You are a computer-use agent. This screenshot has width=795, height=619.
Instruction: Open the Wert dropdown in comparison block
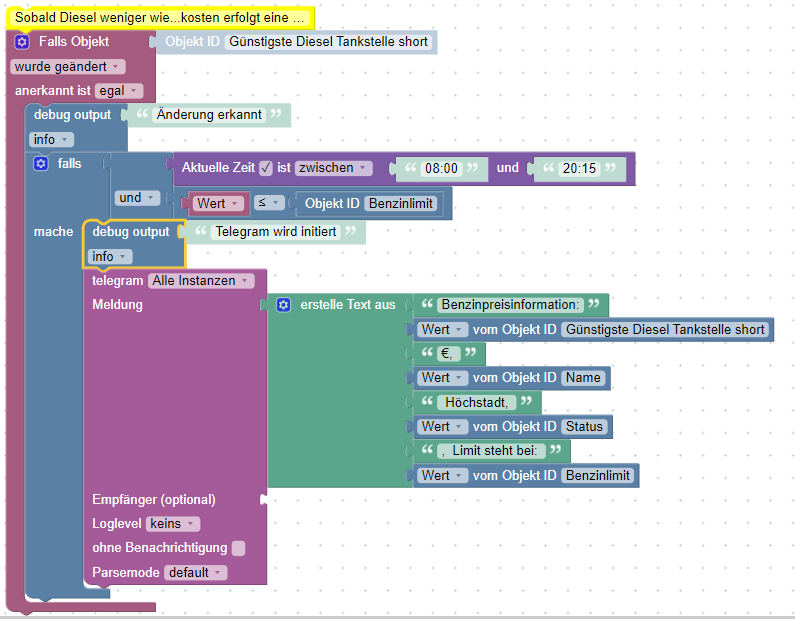pos(218,203)
